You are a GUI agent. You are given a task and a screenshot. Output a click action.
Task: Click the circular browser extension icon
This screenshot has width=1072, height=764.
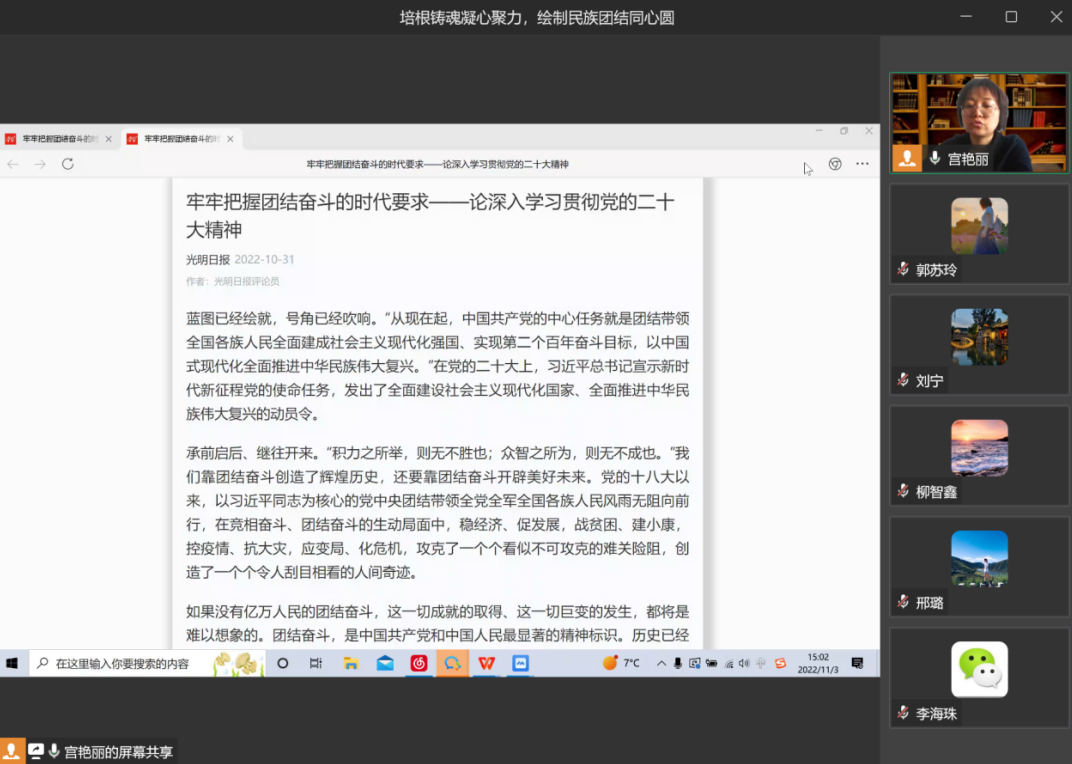(x=835, y=164)
